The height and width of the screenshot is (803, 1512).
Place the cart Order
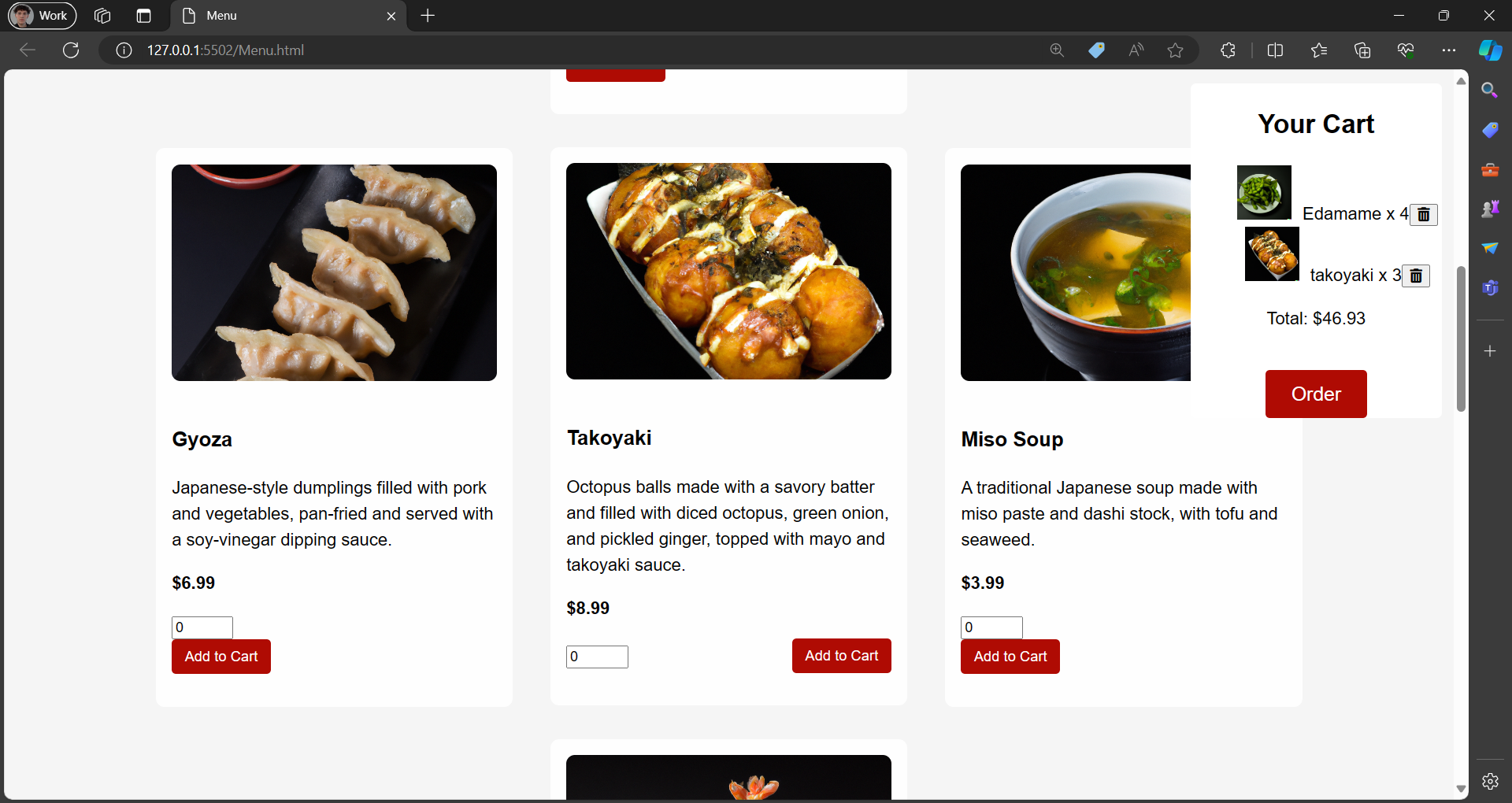point(1316,394)
